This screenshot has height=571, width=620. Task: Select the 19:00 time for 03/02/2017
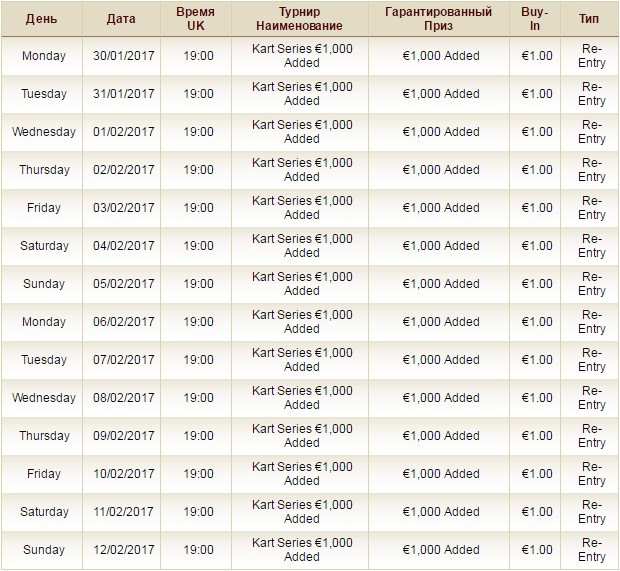(x=198, y=208)
